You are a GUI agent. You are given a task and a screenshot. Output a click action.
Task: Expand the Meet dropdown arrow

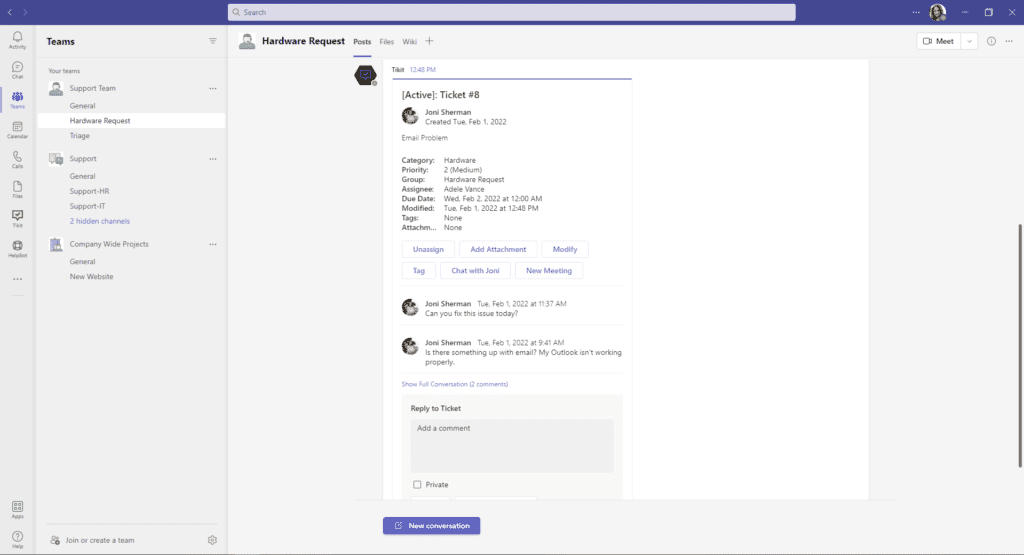click(x=969, y=41)
